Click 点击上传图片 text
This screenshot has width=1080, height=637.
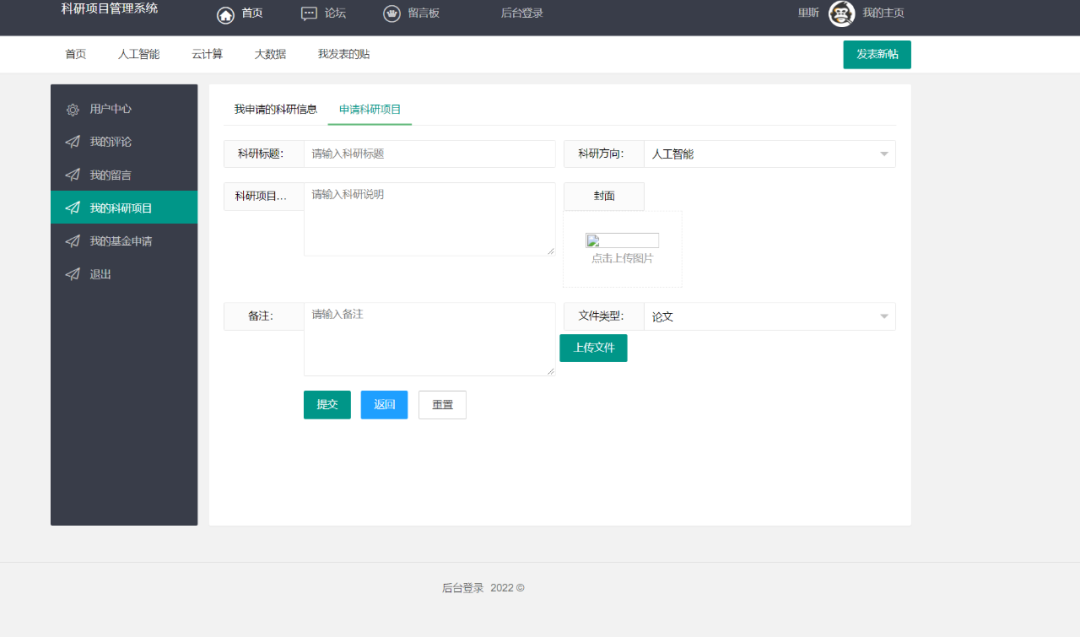pyautogui.click(x=622, y=258)
